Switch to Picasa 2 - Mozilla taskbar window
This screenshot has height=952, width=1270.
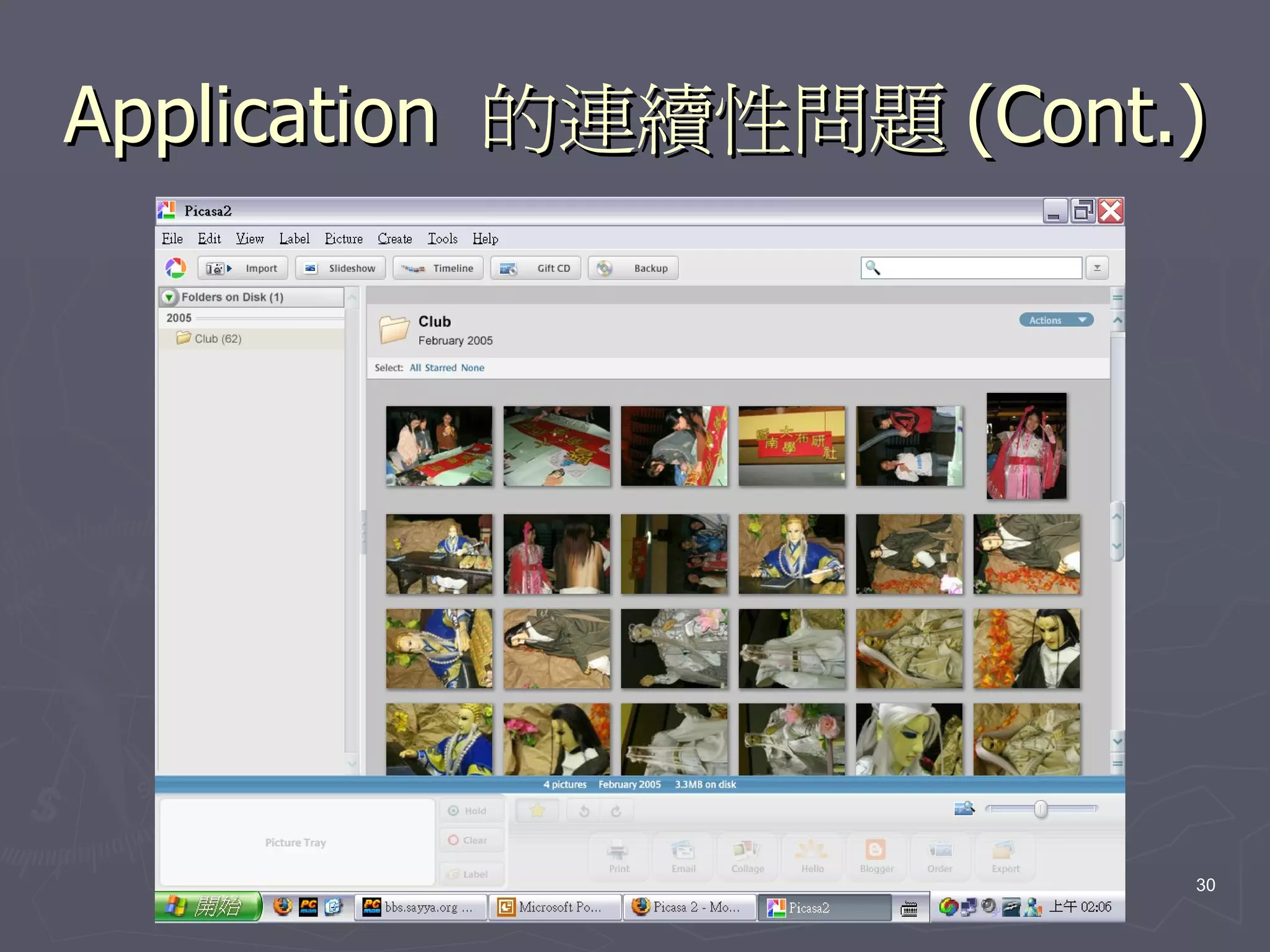[x=690, y=907]
